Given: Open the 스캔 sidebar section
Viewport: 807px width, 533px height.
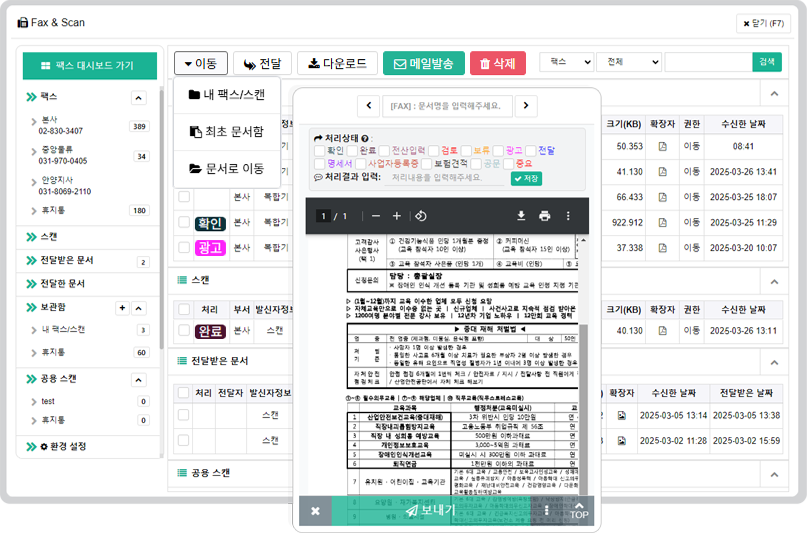Looking at the screenshot, I should [49, 237].
